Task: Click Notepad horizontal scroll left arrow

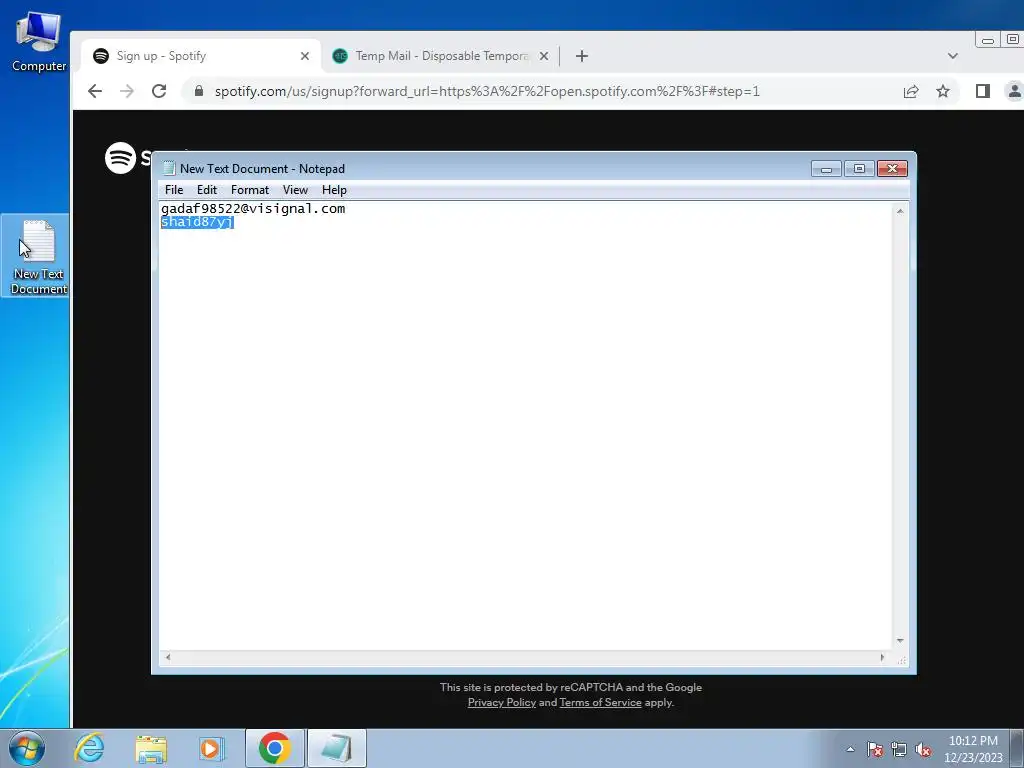Action: pyautogui.click(x=168, y=657)
